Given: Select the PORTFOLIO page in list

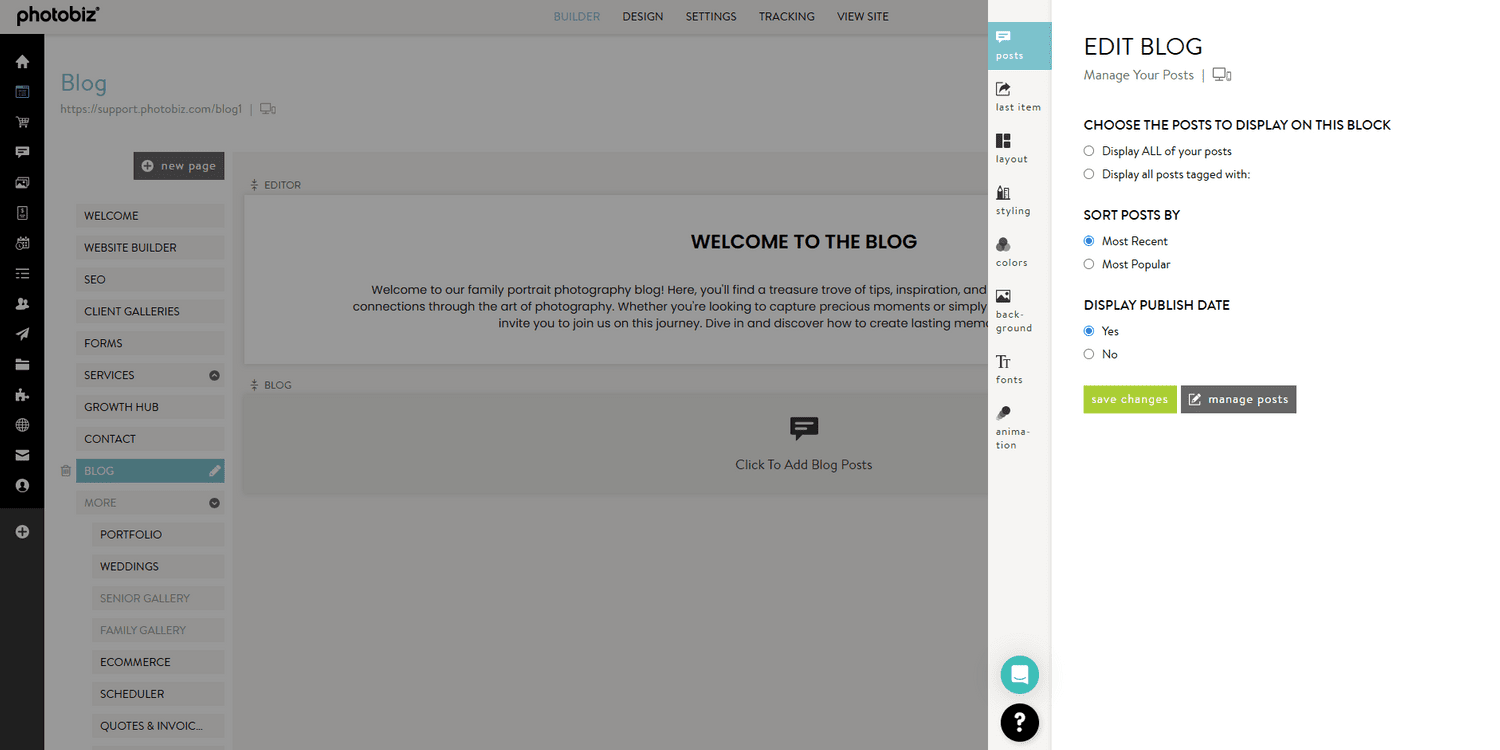Looking at the screenshot, I should tap(158, 535).
